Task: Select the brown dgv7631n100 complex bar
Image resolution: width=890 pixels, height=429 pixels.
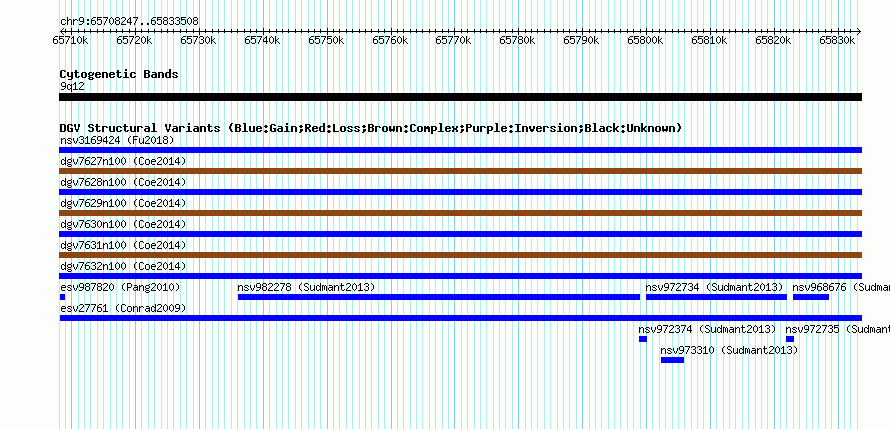Action: coord(460,255)
